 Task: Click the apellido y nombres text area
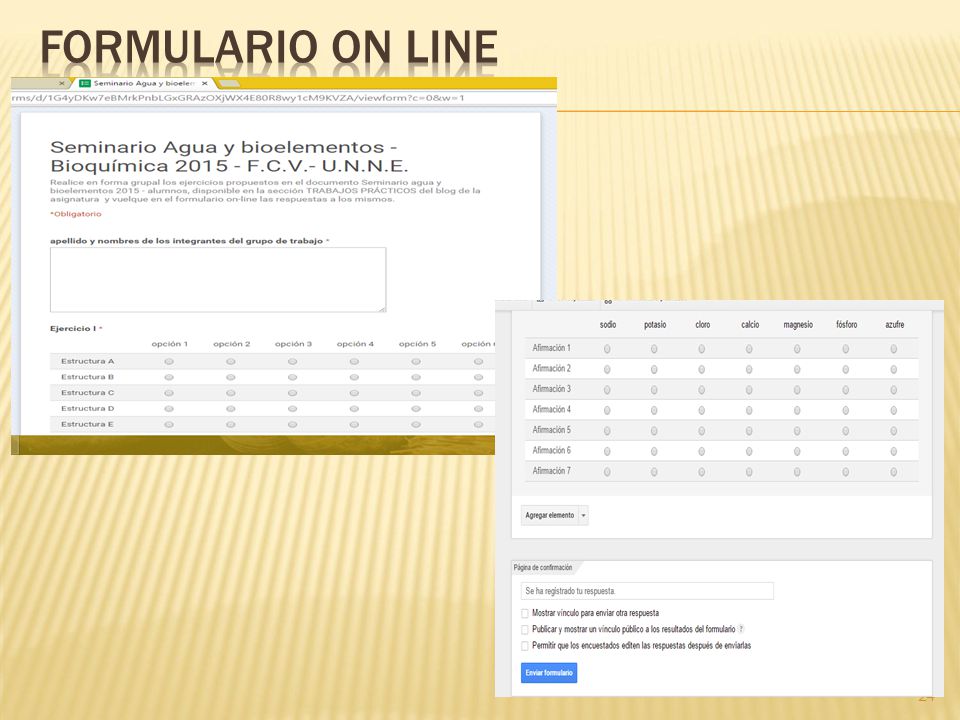pos(218,280)
